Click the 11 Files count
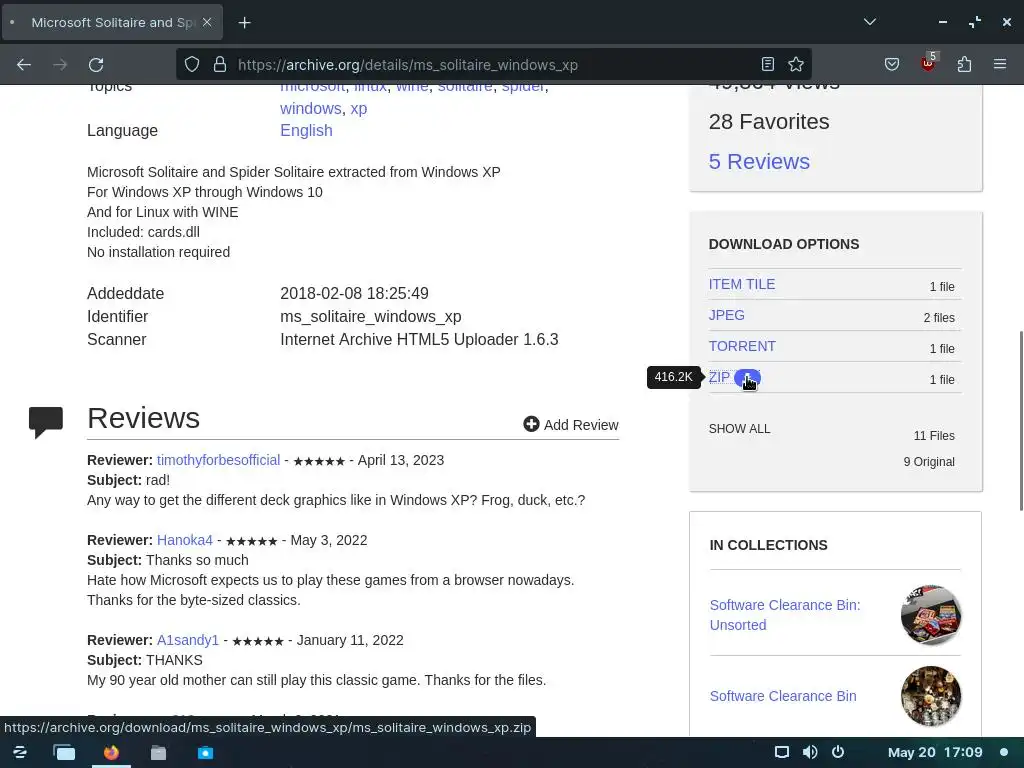The image size is (1024, 768). coord(934,436)
